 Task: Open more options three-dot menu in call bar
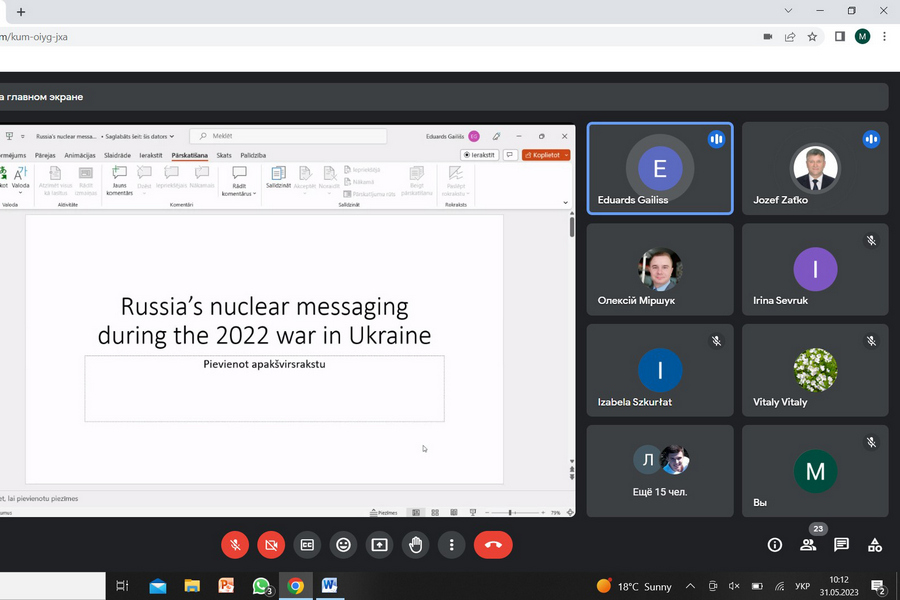452,545
